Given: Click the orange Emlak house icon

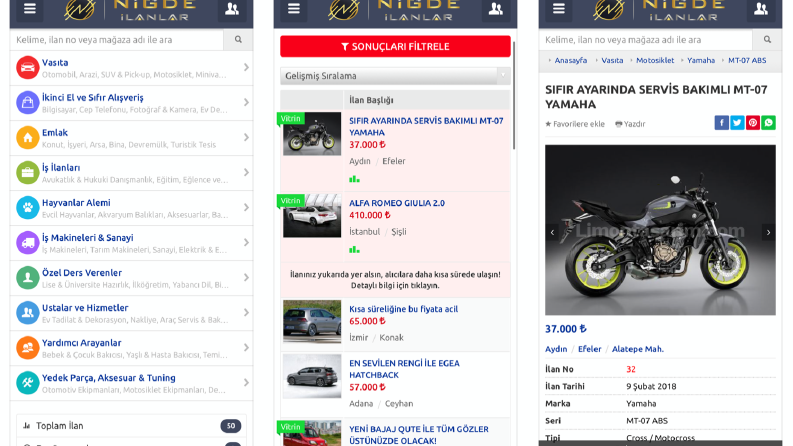Looking at the screenshot, I should click(27, 138).
